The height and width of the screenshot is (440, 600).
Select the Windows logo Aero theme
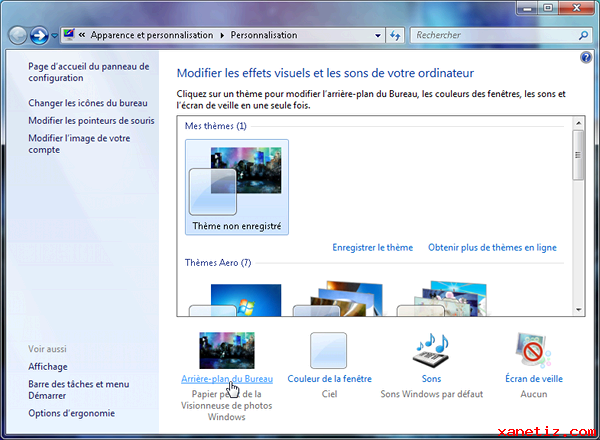[x=235, y=300]
